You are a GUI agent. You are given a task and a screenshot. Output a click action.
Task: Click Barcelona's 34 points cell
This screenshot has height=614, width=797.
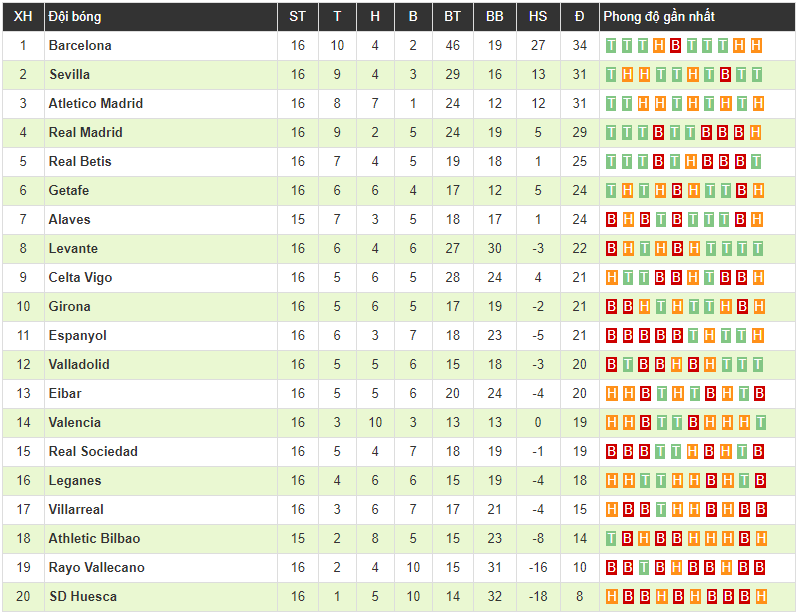coord(579,45)
